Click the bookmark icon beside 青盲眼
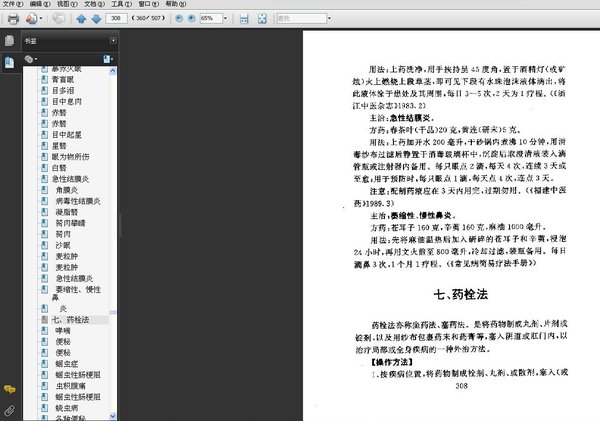600x421 pixels. tap(44, 80)
